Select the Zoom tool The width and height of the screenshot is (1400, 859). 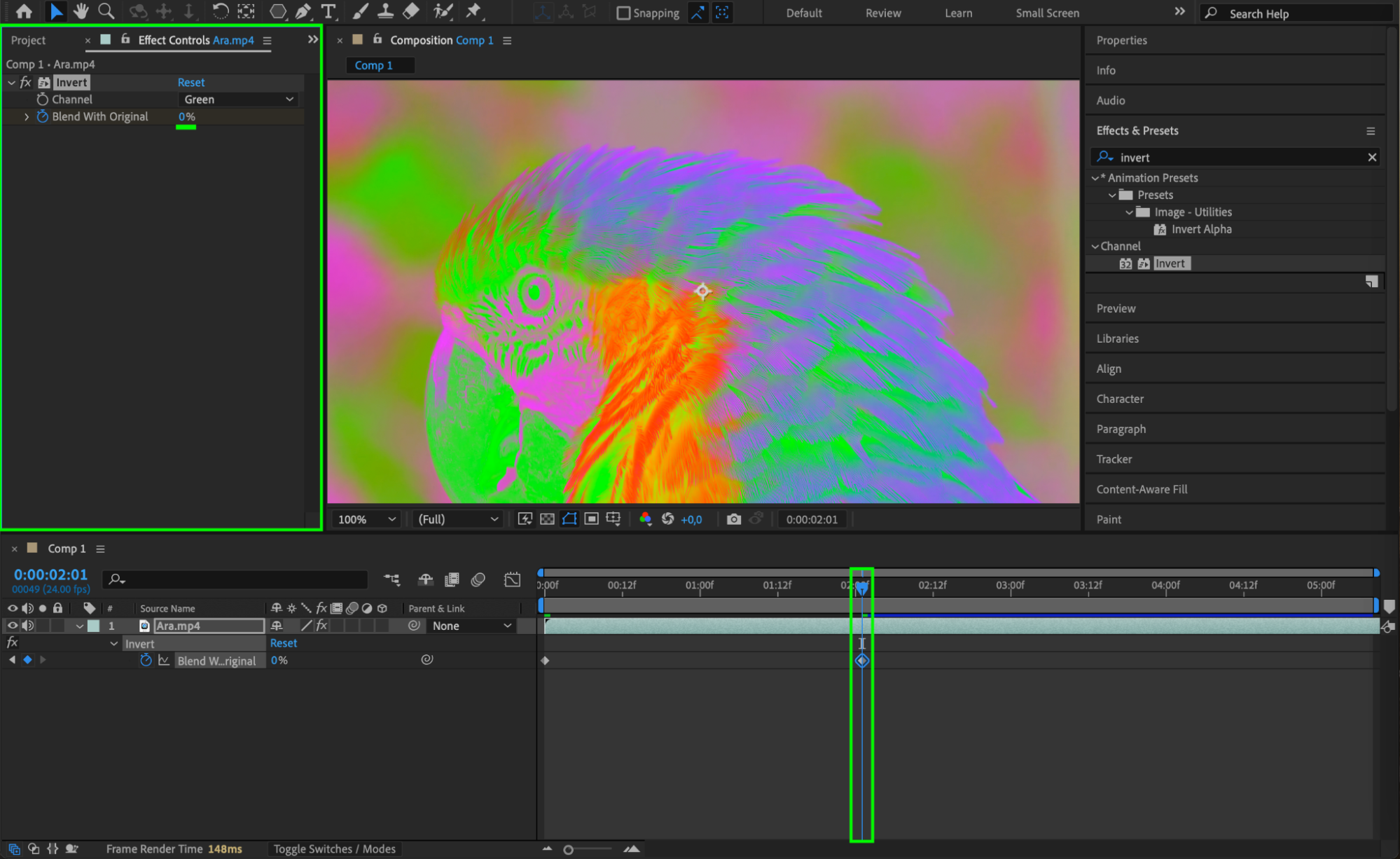pyautogui.click(x=106, y=11)
